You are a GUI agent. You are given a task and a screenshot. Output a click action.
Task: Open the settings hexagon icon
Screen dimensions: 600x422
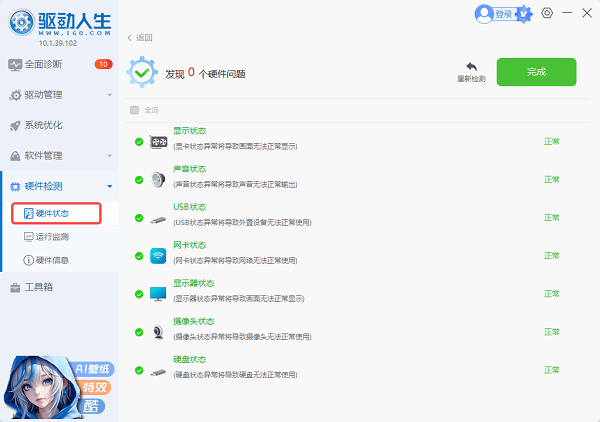547,13
